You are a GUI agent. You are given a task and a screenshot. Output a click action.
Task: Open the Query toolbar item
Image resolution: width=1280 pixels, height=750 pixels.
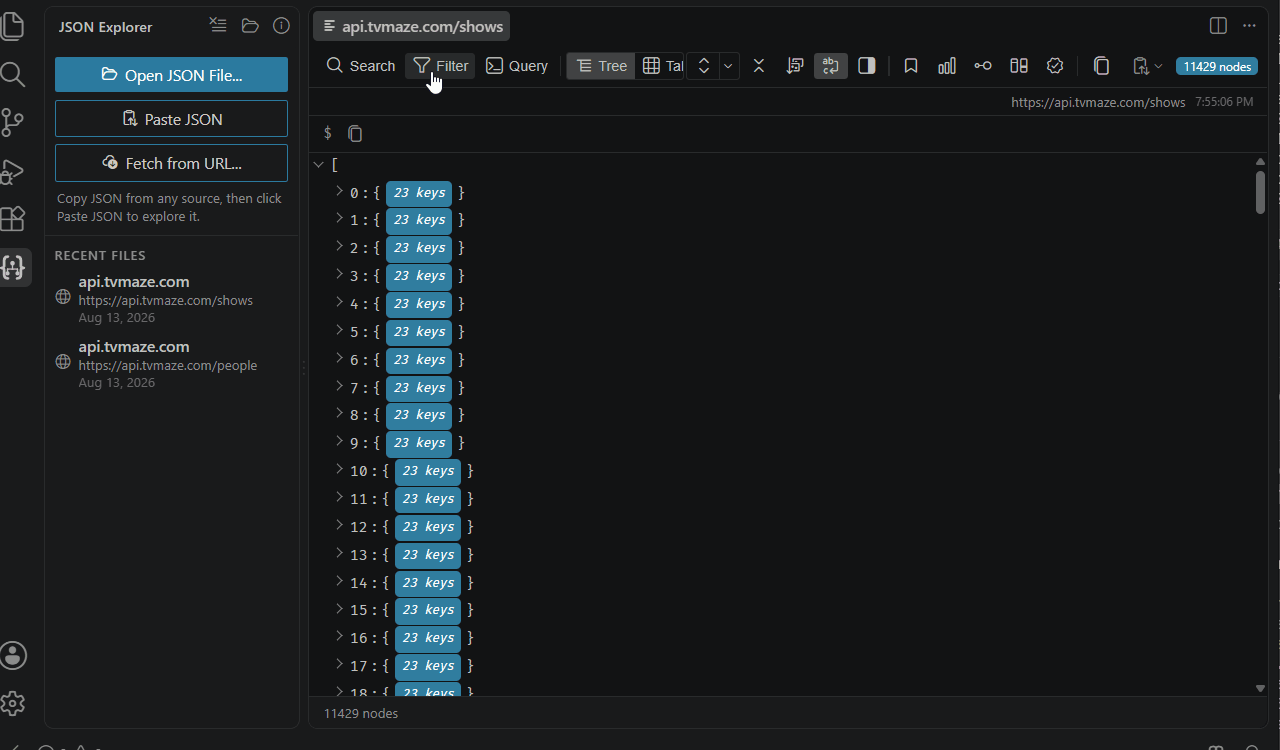click(516, 66)
